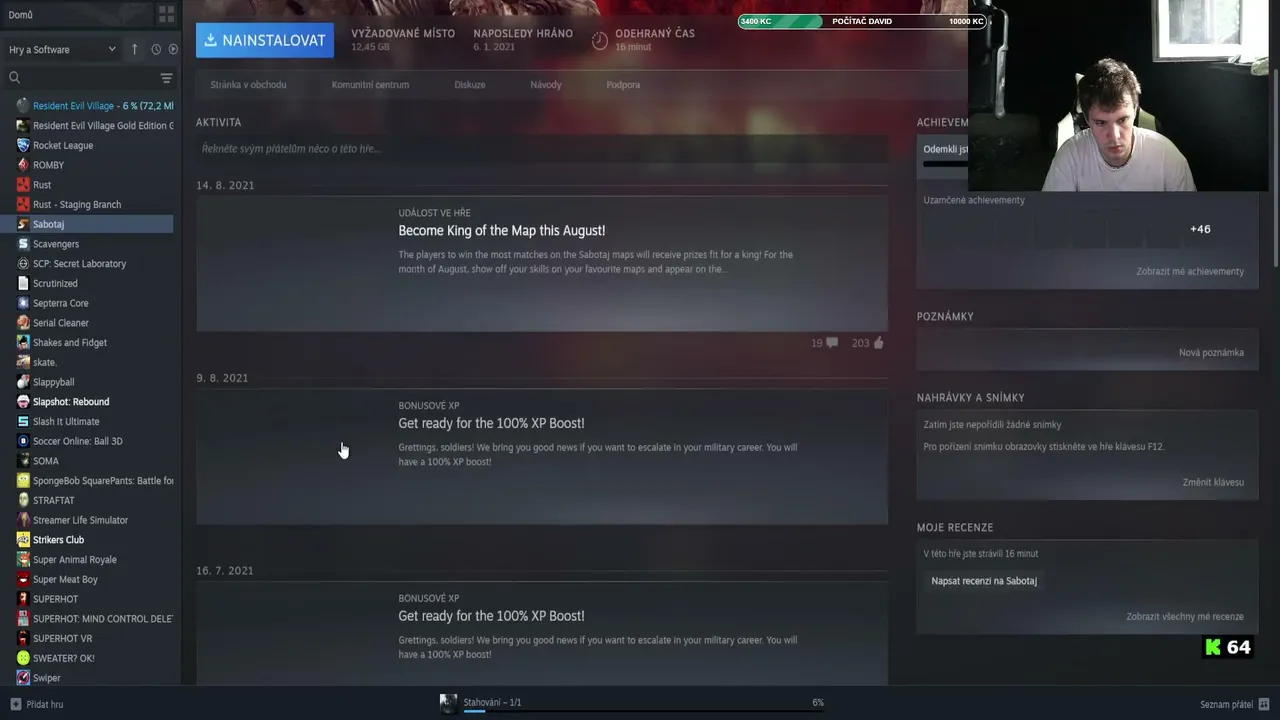Viewport: 1280px width, 720px height.
Task: Click Přidat hru at bottom left
Action: 37,704
